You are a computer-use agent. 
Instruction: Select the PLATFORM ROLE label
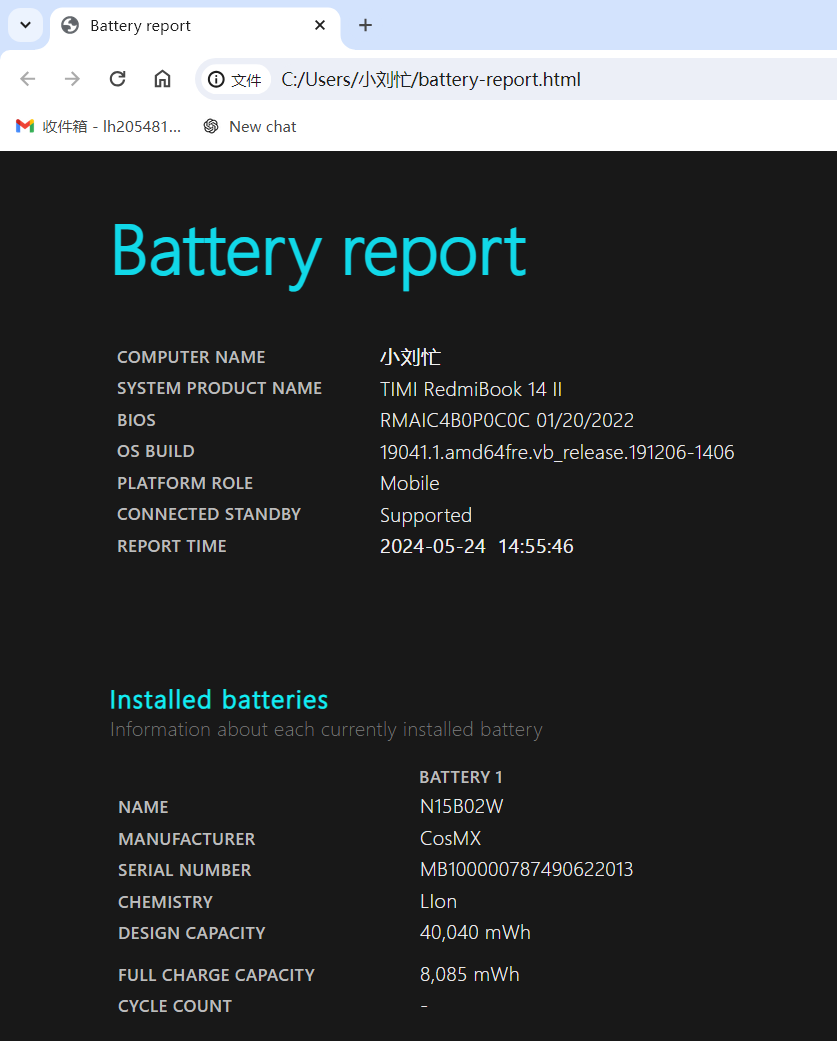pos(185,483)
